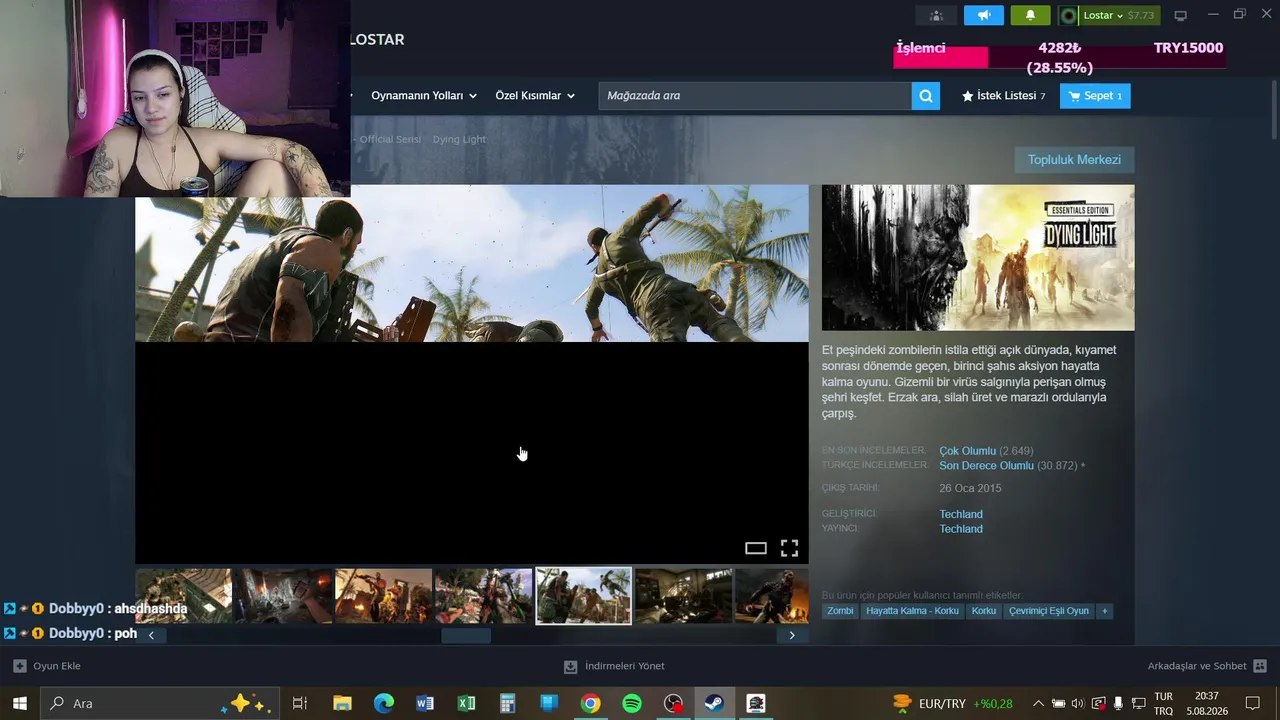Open İstek Listesi wishlist
1280x720 pixels.
1004,96
